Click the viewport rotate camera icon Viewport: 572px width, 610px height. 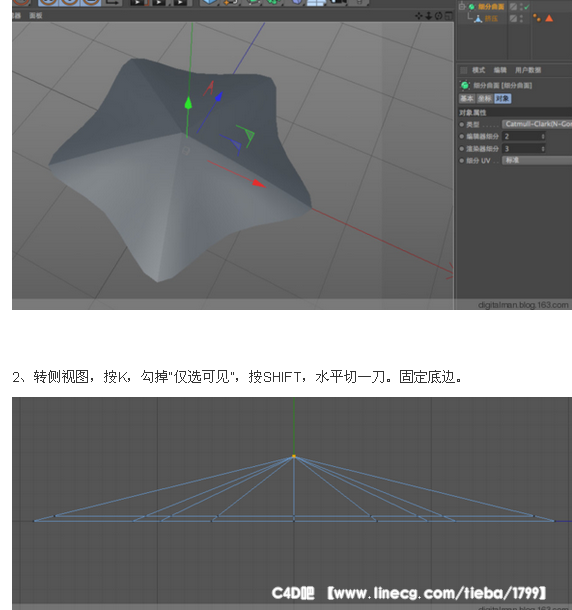(x=439, y=16)
